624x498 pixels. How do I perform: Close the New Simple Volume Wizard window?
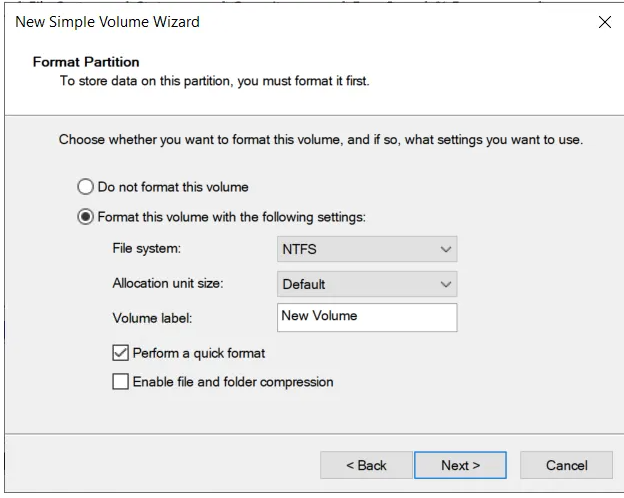click(x=604, y=22)
